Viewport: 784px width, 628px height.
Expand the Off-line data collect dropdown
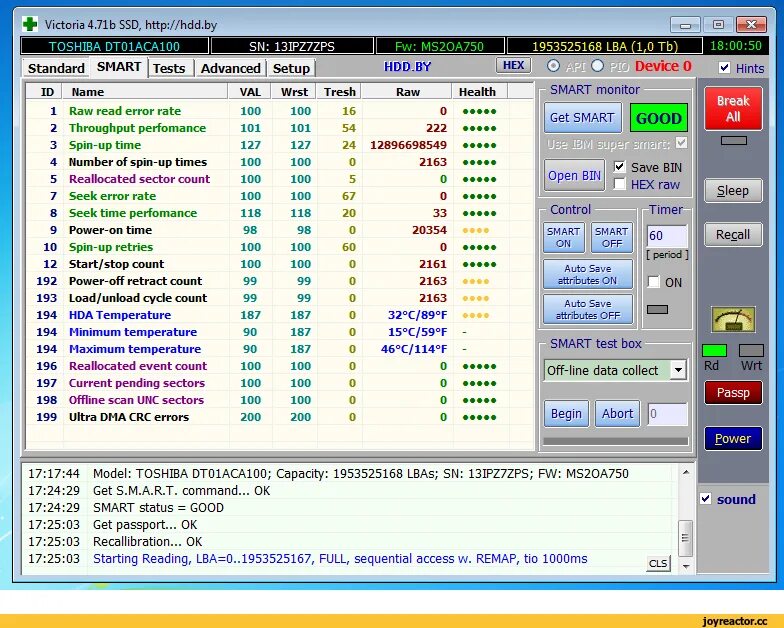click(678, 370)
